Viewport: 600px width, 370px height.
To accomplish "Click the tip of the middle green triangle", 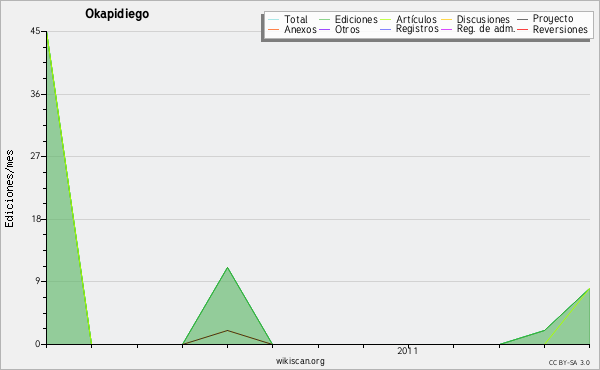I will coord(227,268).
